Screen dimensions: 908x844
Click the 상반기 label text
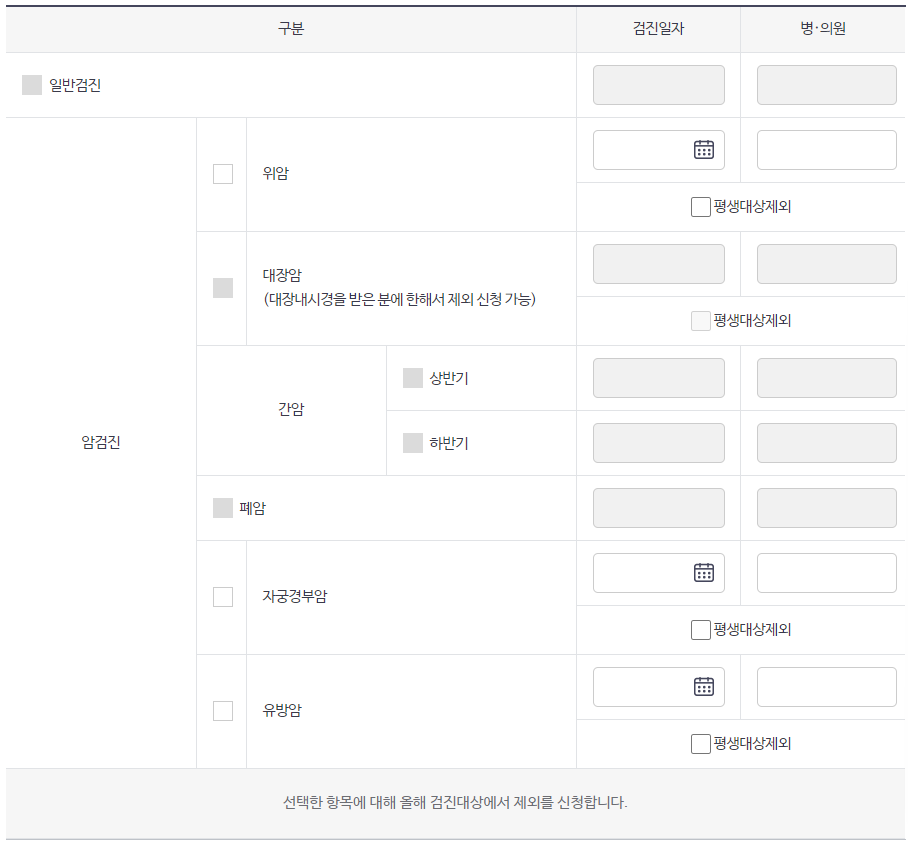pos(449,378)
